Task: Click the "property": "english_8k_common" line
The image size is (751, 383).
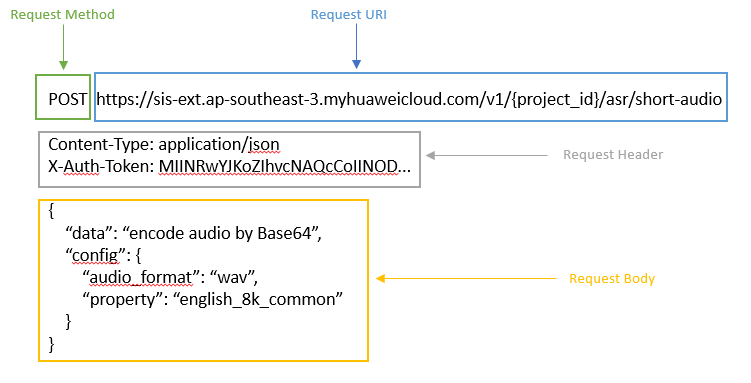Action: (213, 299)
